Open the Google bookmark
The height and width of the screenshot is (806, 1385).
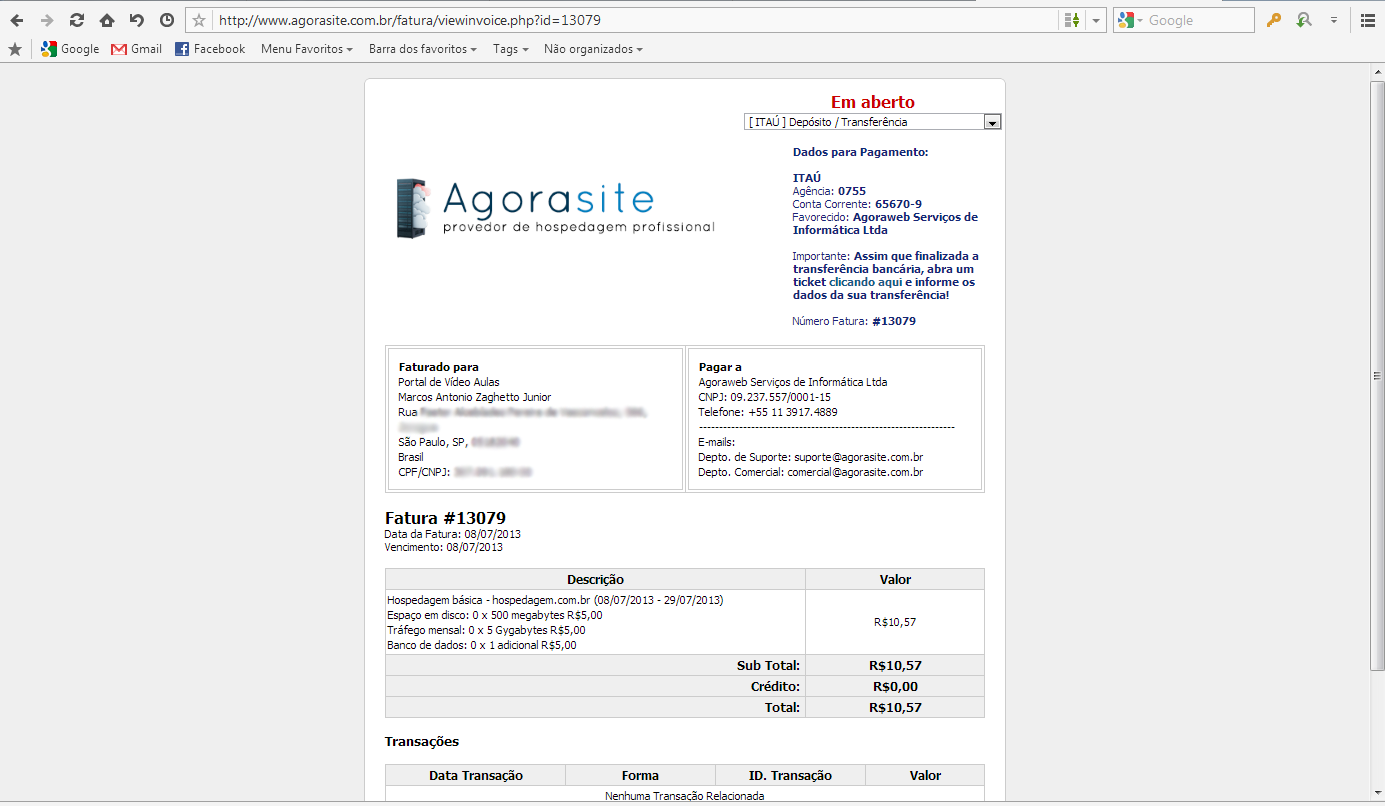[x=70, y=48]
